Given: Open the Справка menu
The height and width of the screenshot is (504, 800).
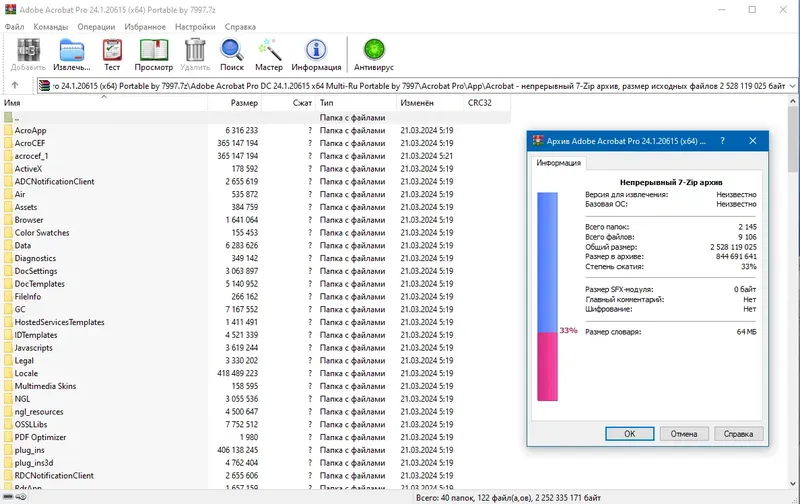Looking at the screenshot, I should 240,27.
